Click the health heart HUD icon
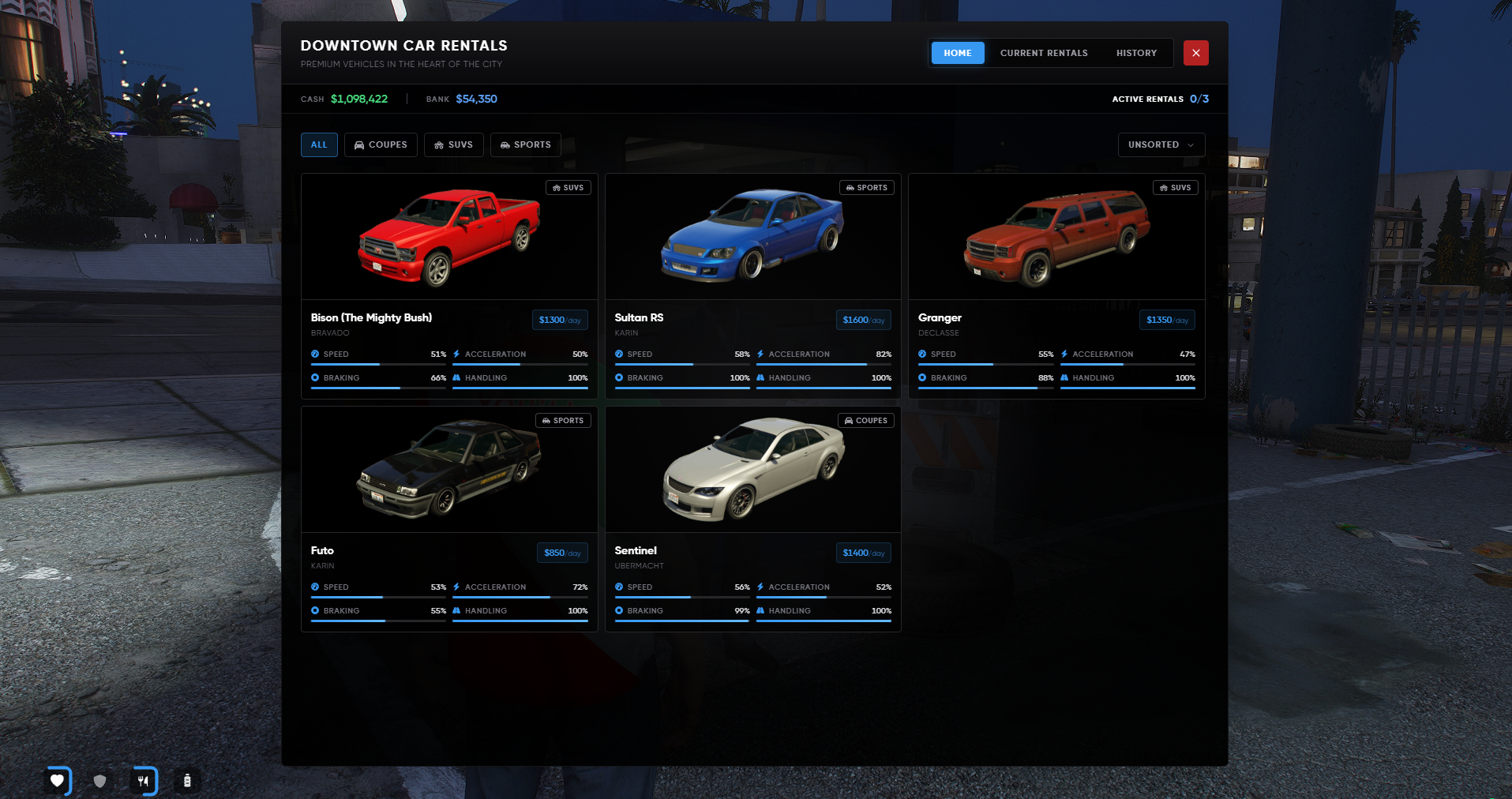The image size is (1512, 799). click(x=58, y=781)
